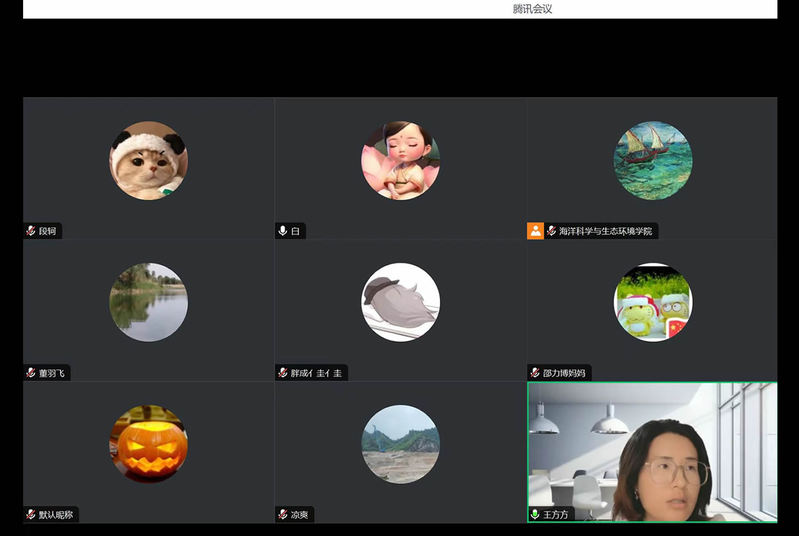Click the lotus girl avatar of participant 白
The width and height of the screenshot is (799, 536).
(x=400, y=160)
